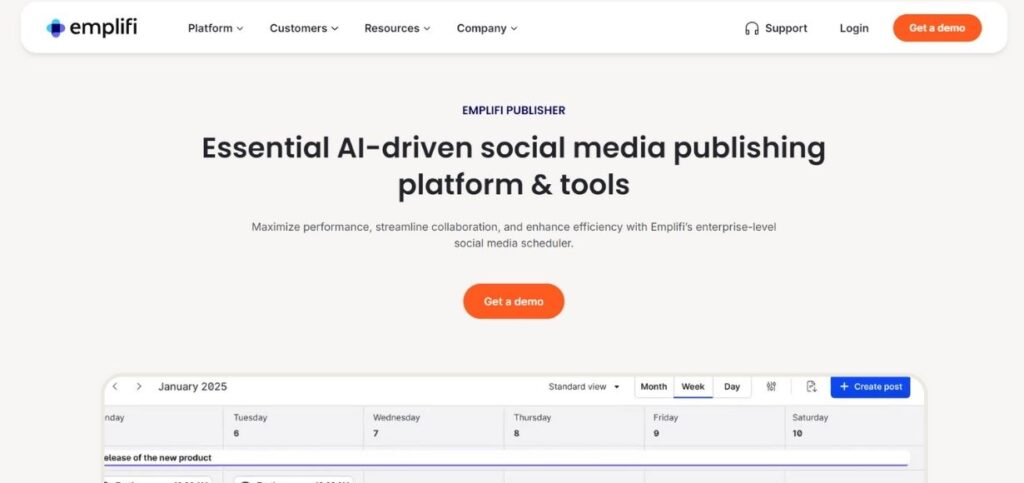Click the Login link
1024x483 pixels.
(x=854, y=28)
